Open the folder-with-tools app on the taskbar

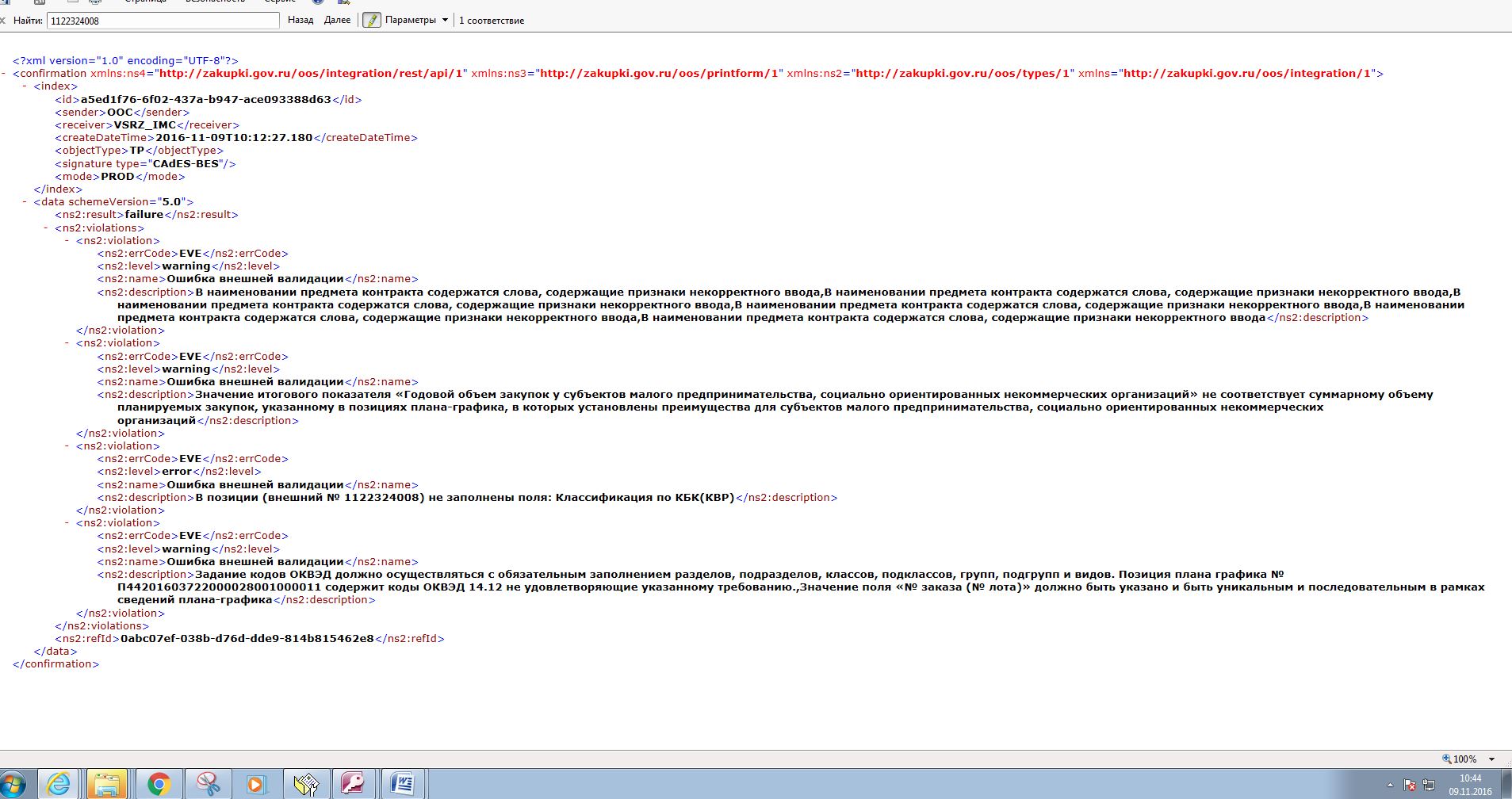tap(306, 785)
